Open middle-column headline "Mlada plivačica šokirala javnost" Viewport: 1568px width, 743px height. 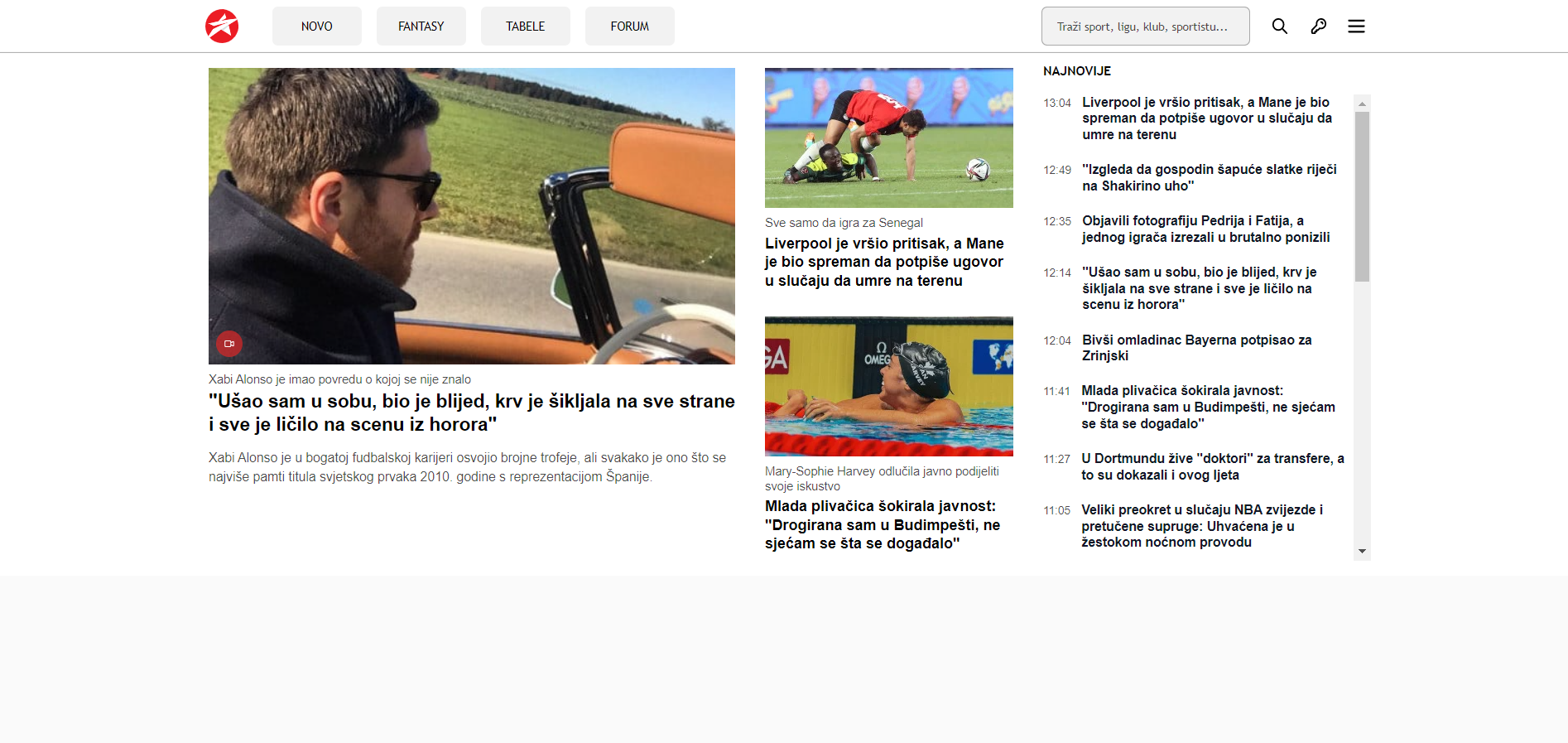[883, 524]
